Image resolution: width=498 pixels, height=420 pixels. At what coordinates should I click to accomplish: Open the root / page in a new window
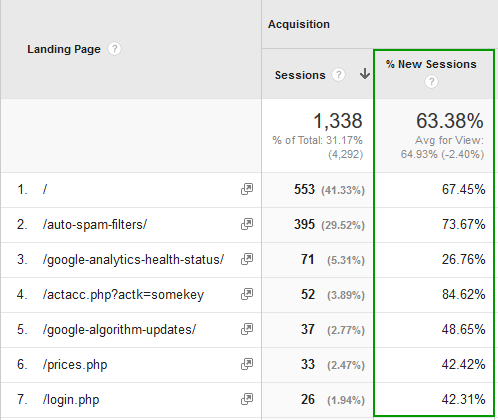click(x=247, y=189)
